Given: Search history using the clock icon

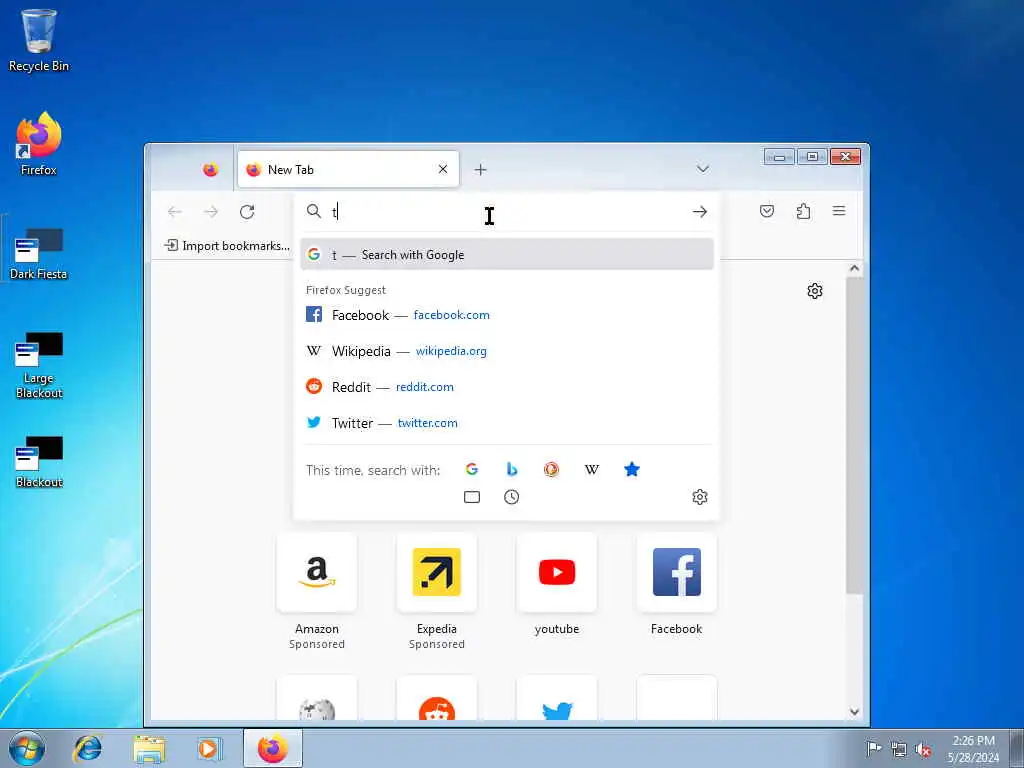Looking at the screenshot, I should (511, 497).
